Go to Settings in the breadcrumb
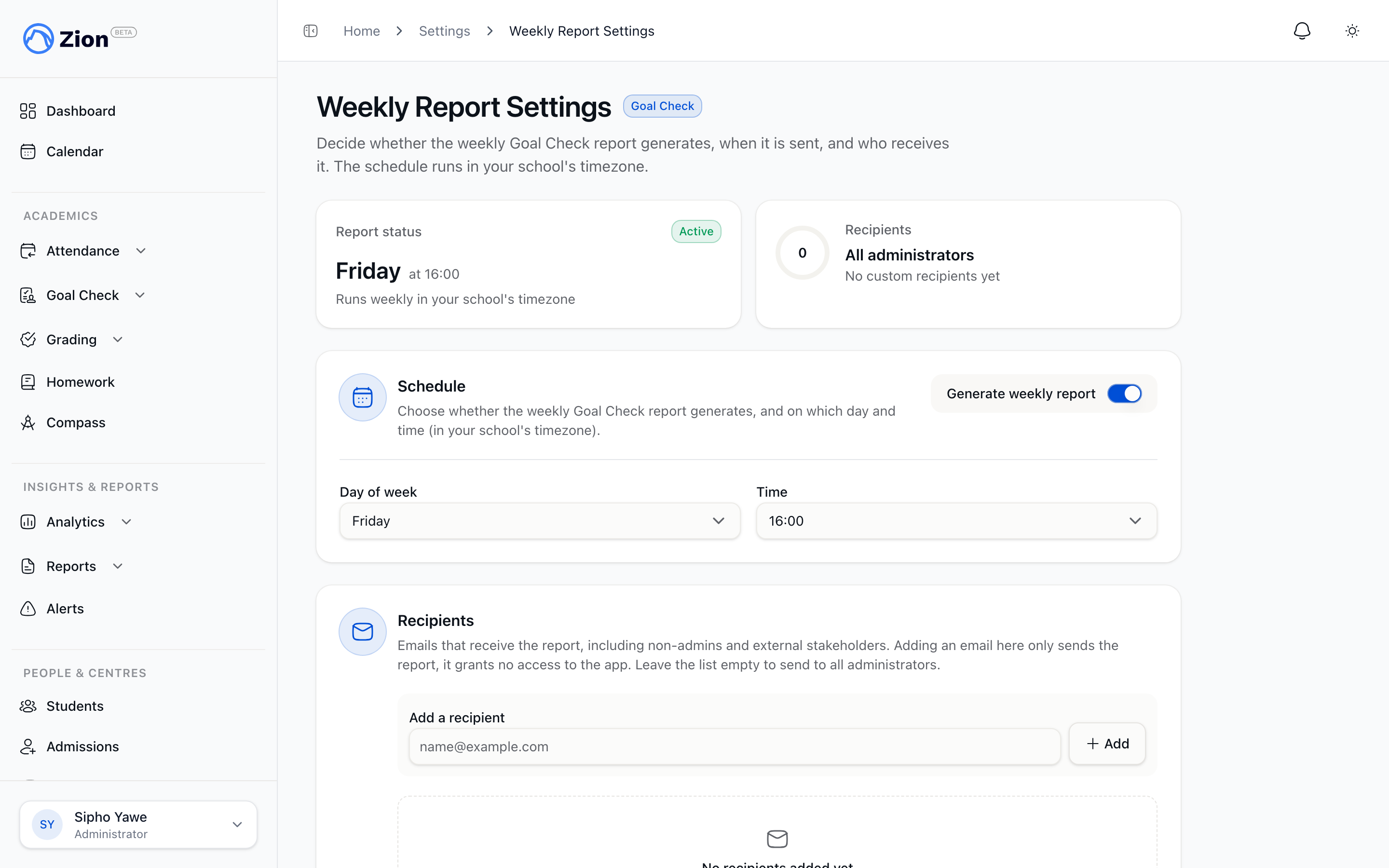Viewport: 1389px width, 868px height. point(444,31)
